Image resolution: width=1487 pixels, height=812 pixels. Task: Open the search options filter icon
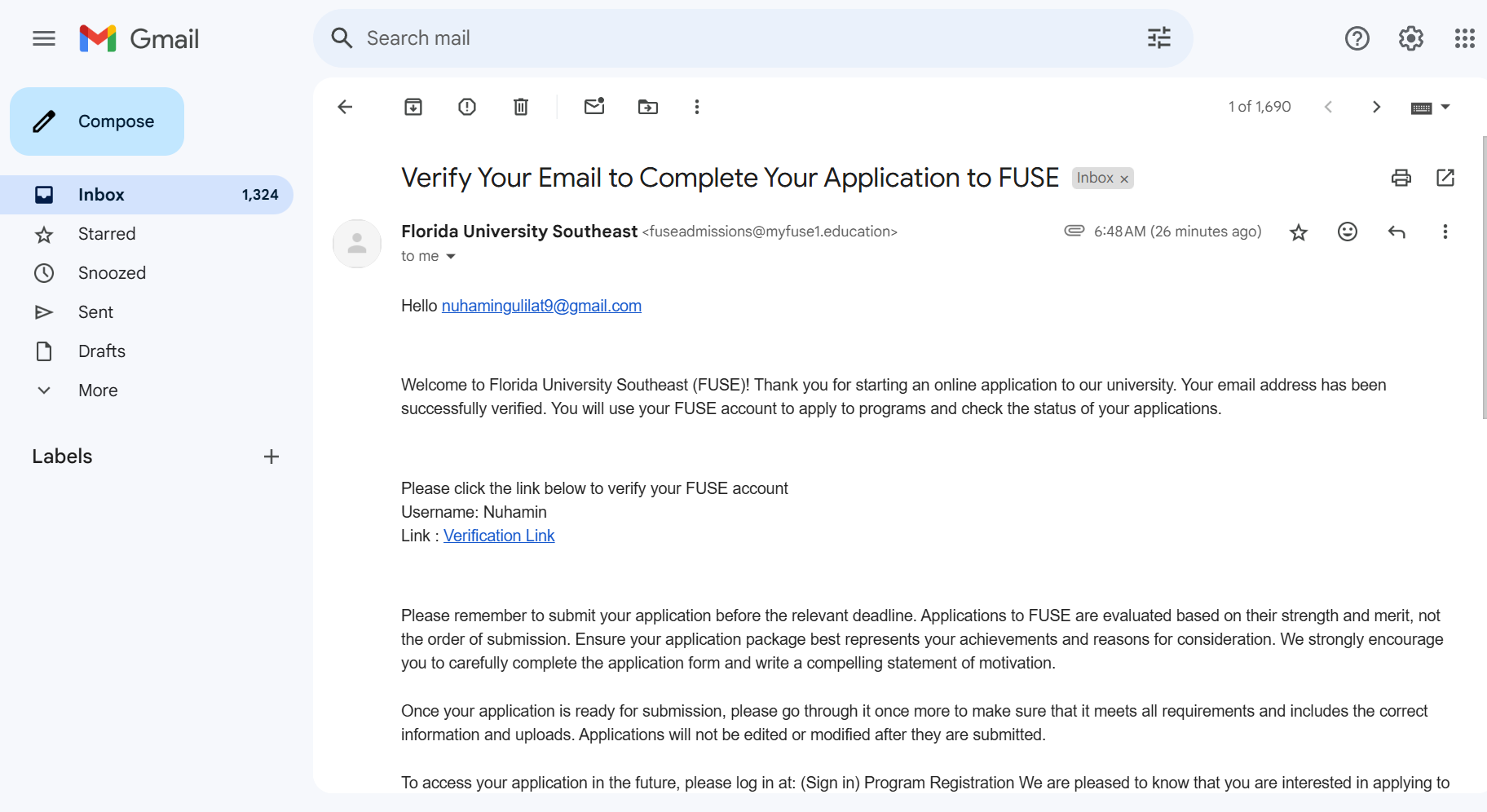click(1158, 38)
